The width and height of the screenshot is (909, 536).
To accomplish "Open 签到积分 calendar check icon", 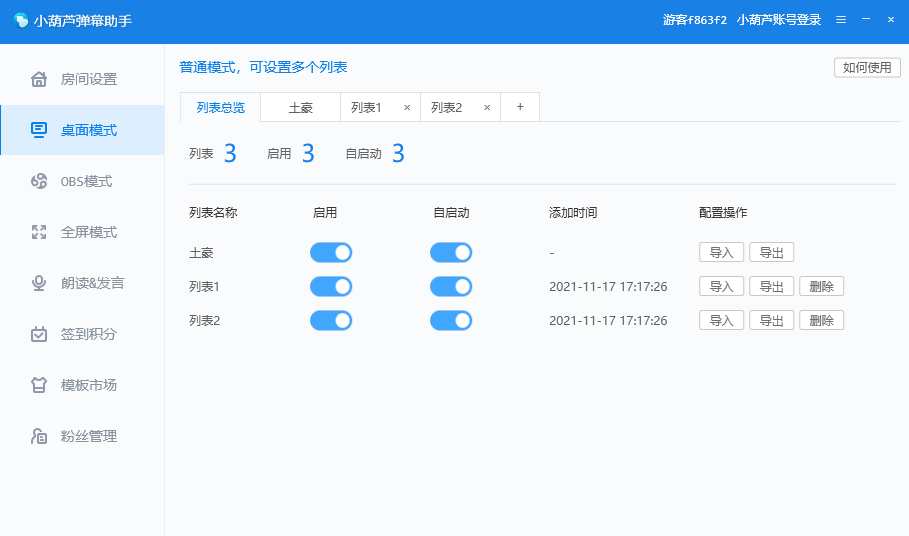I will (39, 334).
